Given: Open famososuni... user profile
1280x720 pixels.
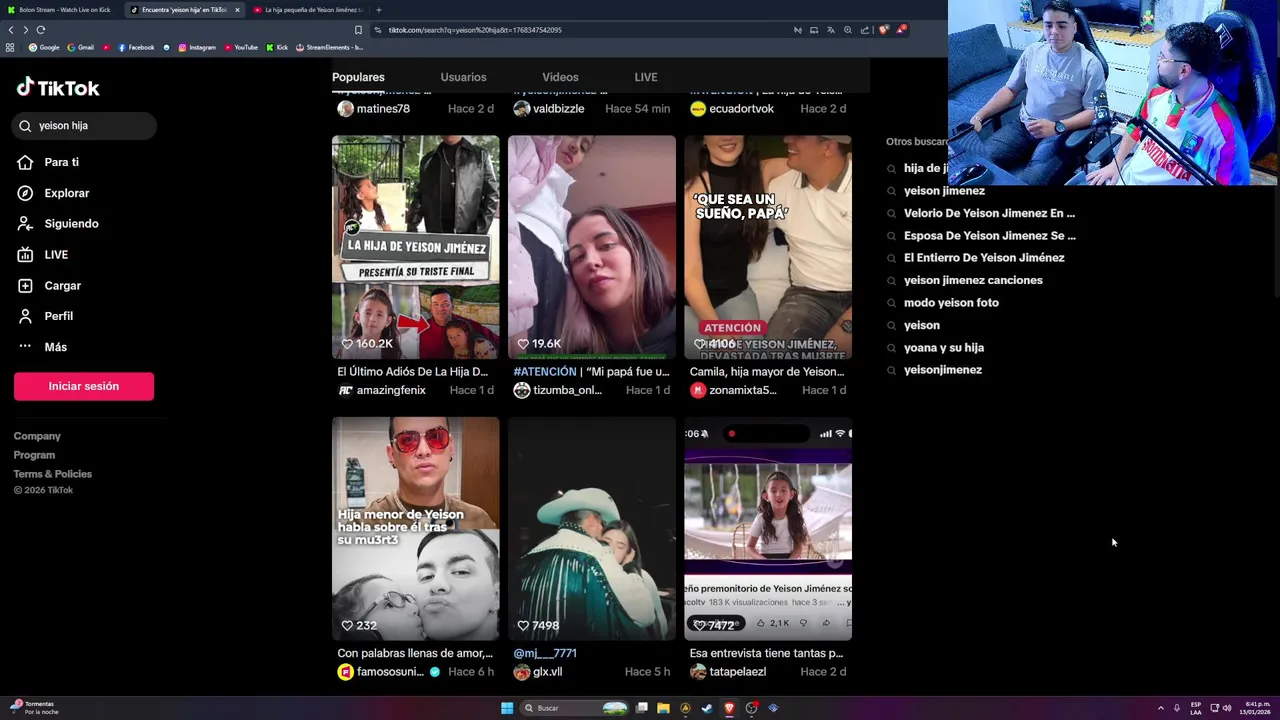Looking at the screenshot, I should coord(389,672).
